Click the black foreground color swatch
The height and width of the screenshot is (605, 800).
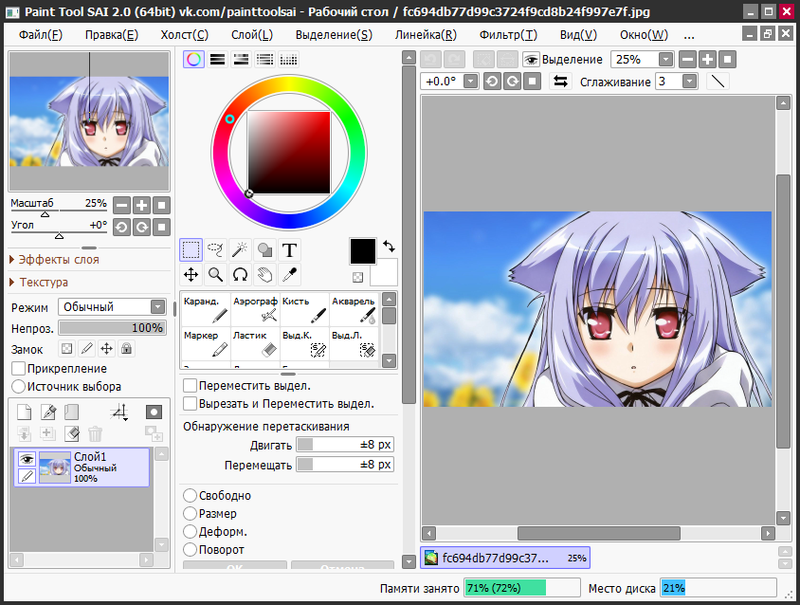362,250
